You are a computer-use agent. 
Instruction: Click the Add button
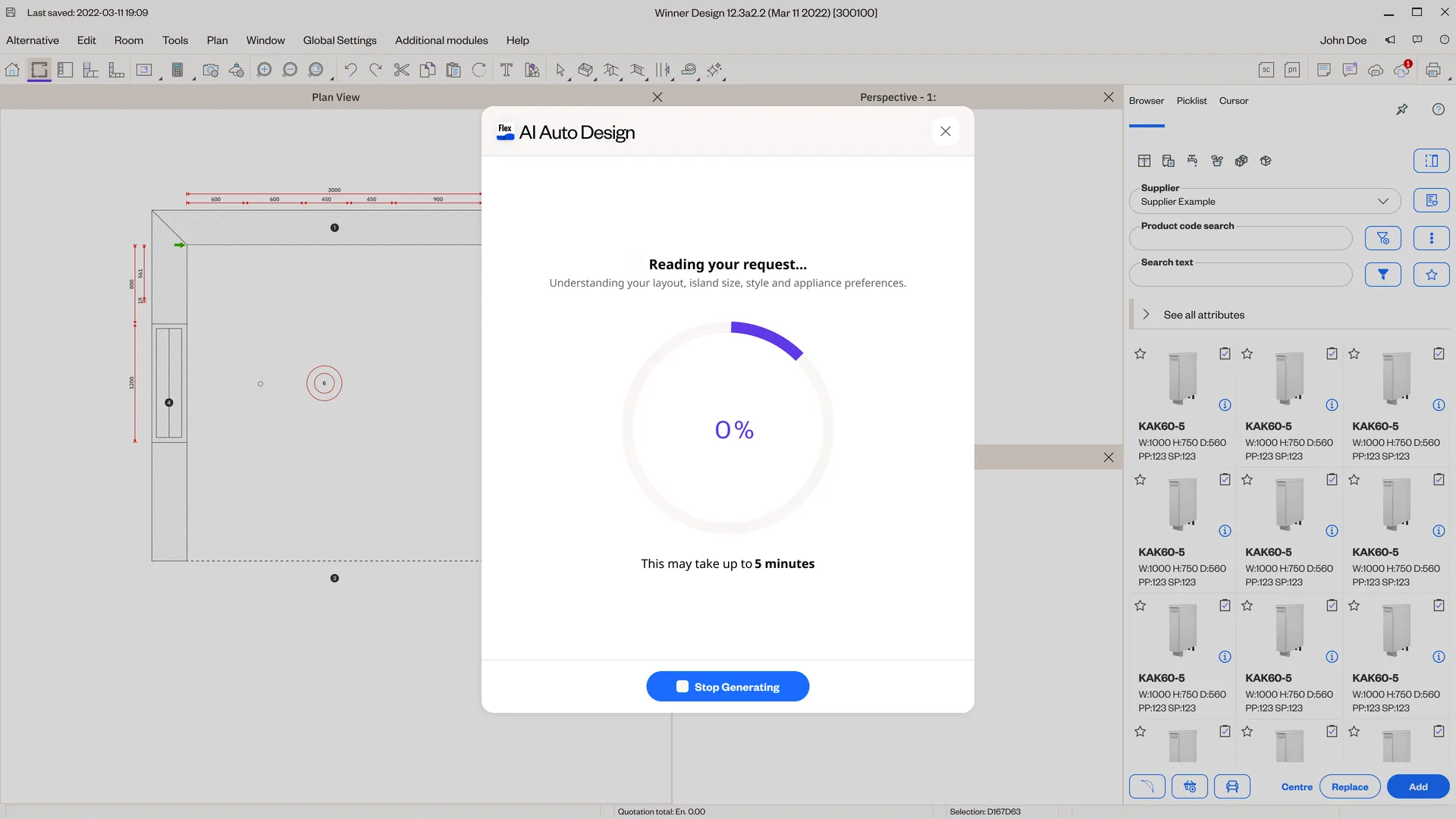pos(1418,786)
